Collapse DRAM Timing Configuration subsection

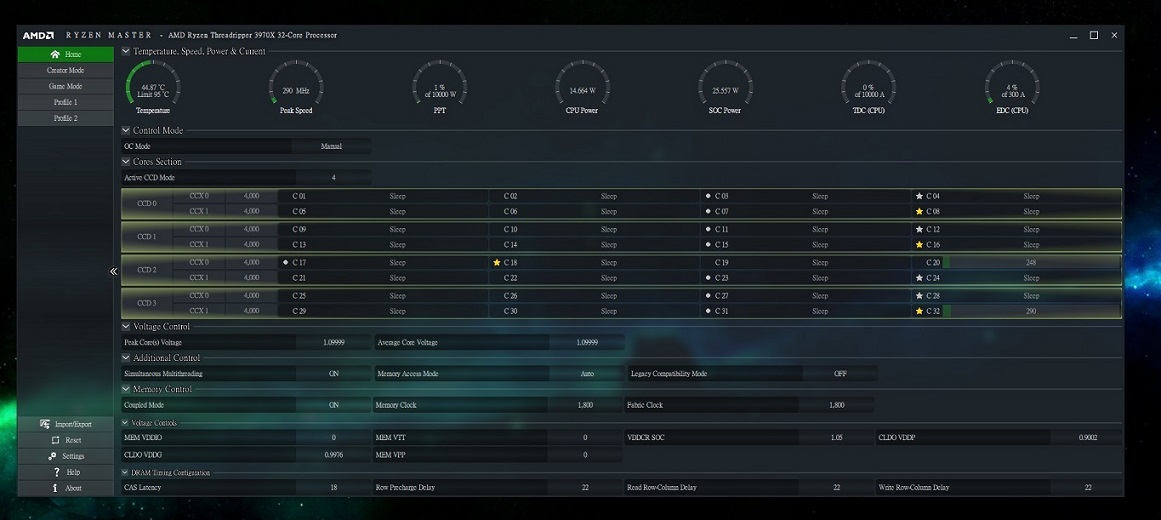[x=126, y=473]
